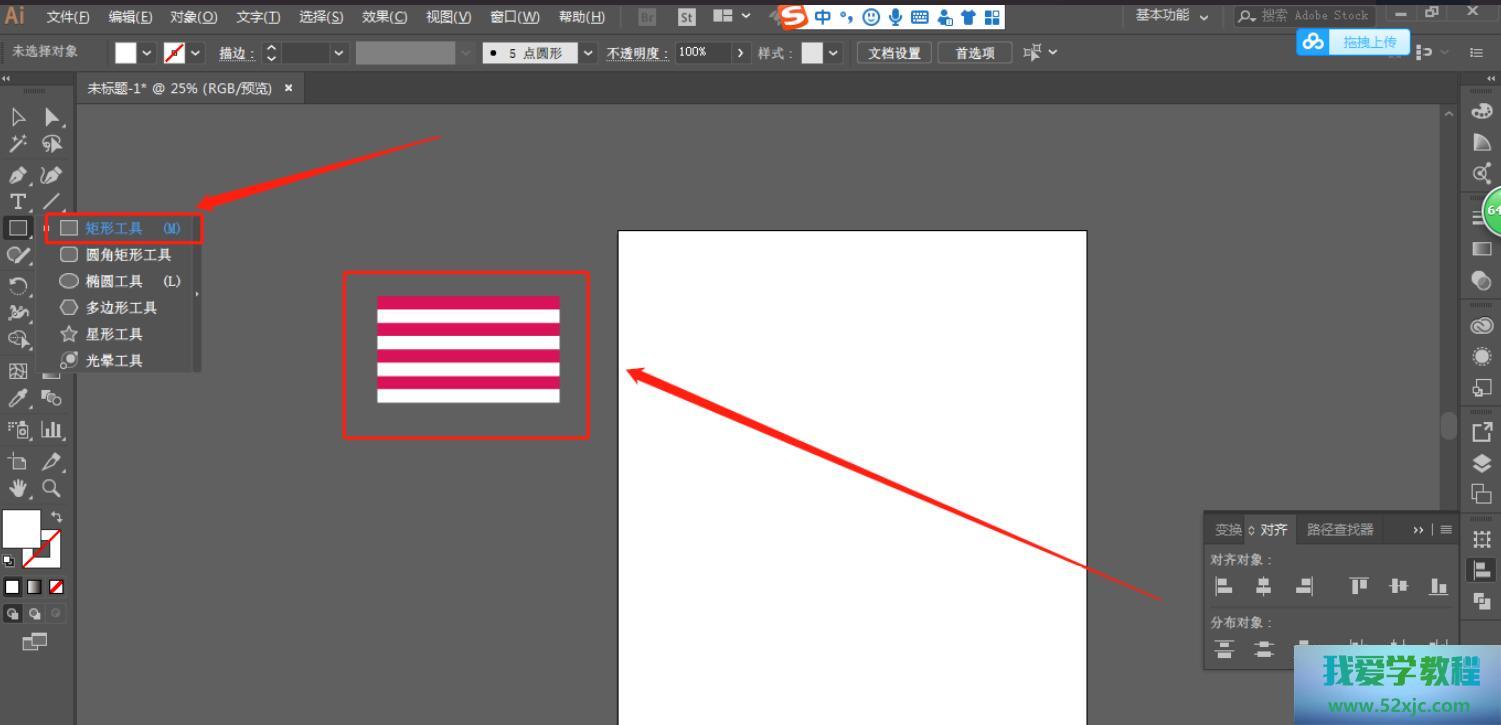Pick the Magic Wand tool

pos(18,145)
